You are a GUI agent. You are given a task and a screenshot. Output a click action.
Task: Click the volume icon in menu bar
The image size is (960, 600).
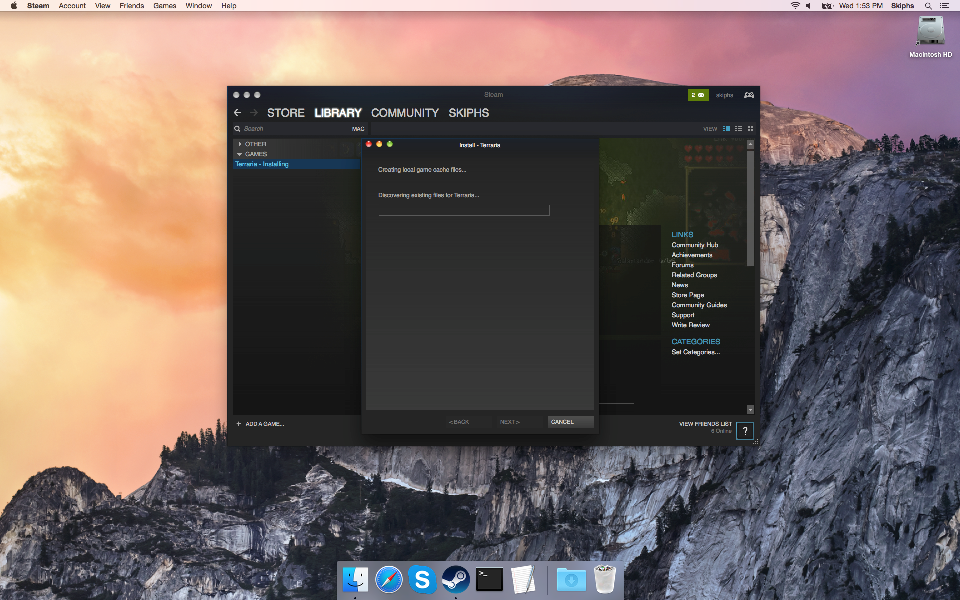[x=809, y=6]
